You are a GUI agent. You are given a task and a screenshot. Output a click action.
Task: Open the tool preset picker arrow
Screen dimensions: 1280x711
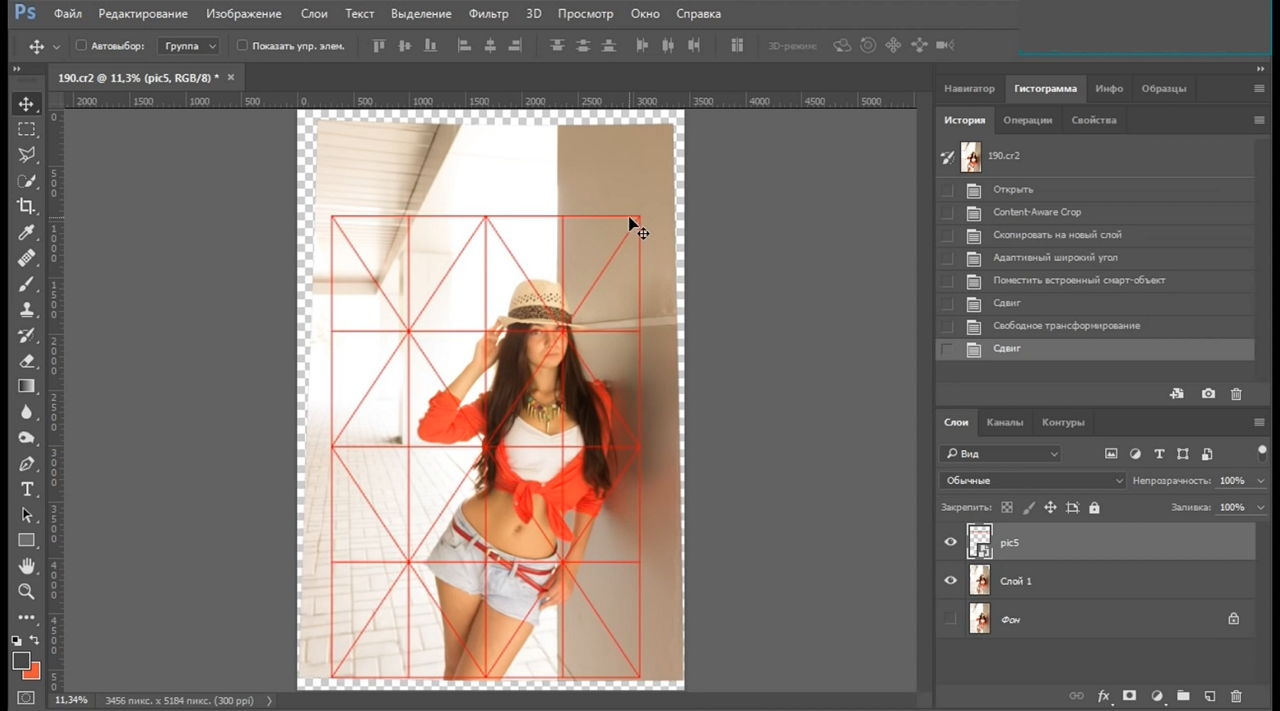point(56,46)
